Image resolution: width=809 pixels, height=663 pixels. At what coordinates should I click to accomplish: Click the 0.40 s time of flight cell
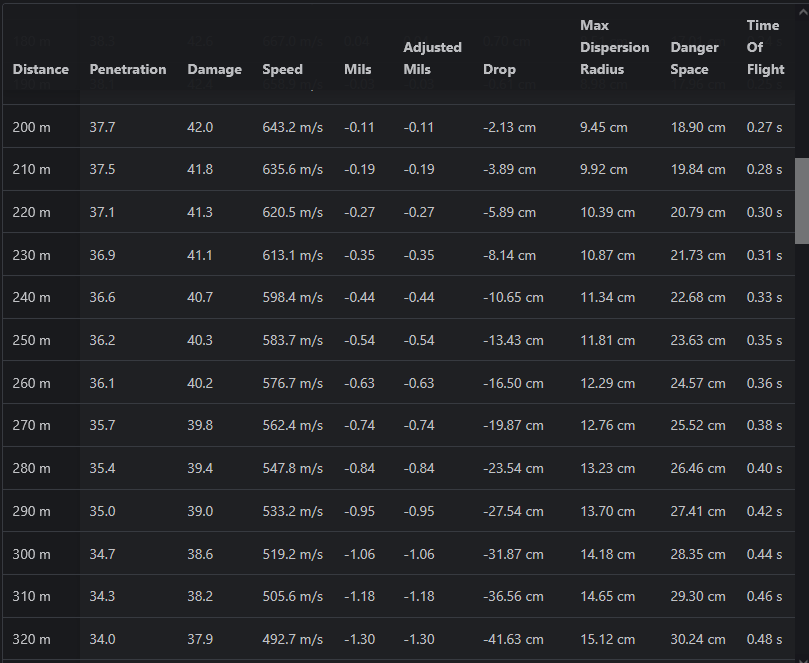(765, 469)
